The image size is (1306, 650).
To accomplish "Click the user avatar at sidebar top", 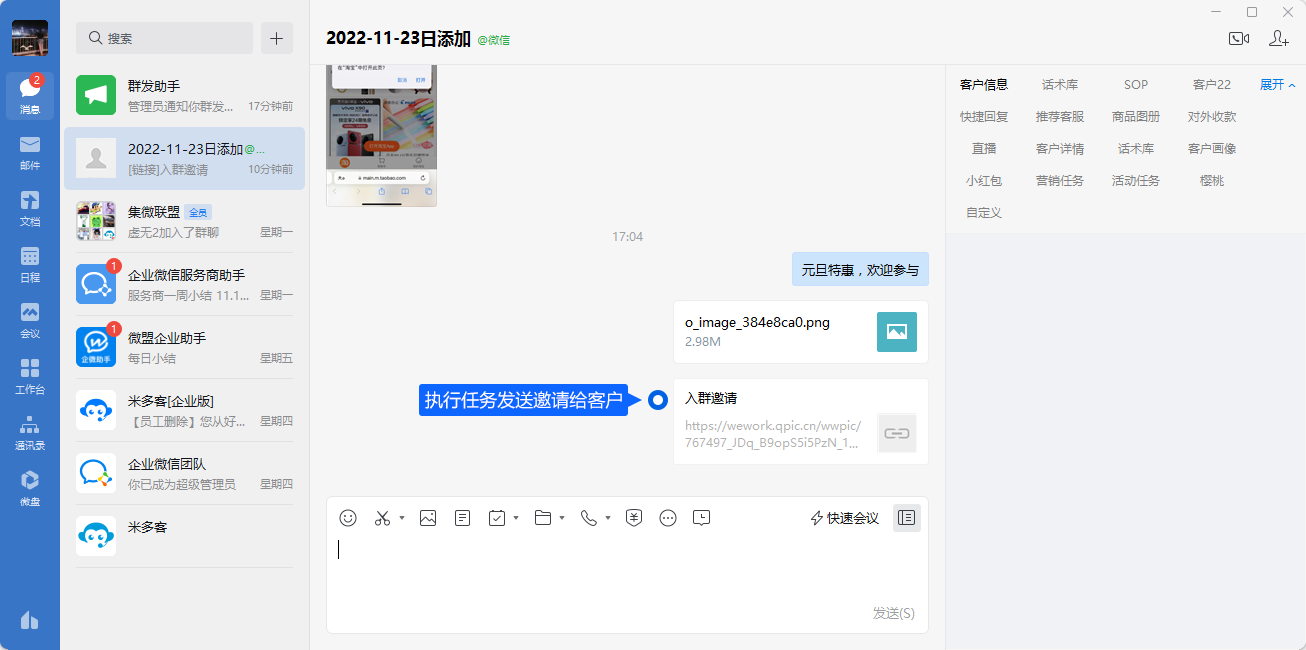I will (x=30, y=38).
